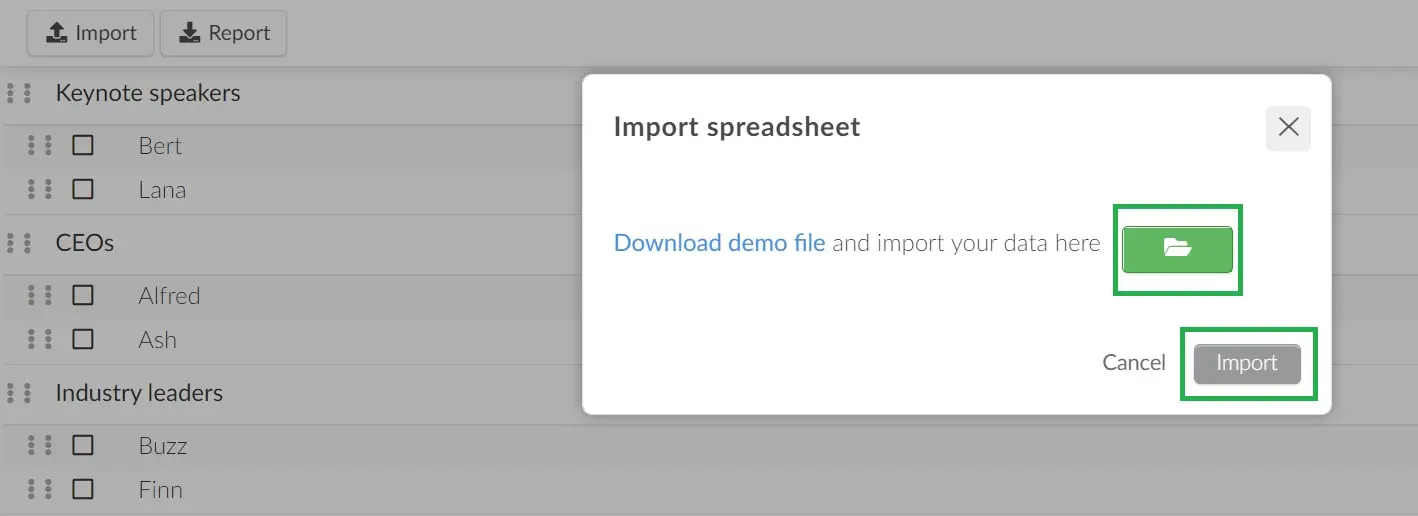The image size is (1418, 516).
Task: Select the Keynote speakers group title
Action: pyautogui.click(x=148, y=94)
